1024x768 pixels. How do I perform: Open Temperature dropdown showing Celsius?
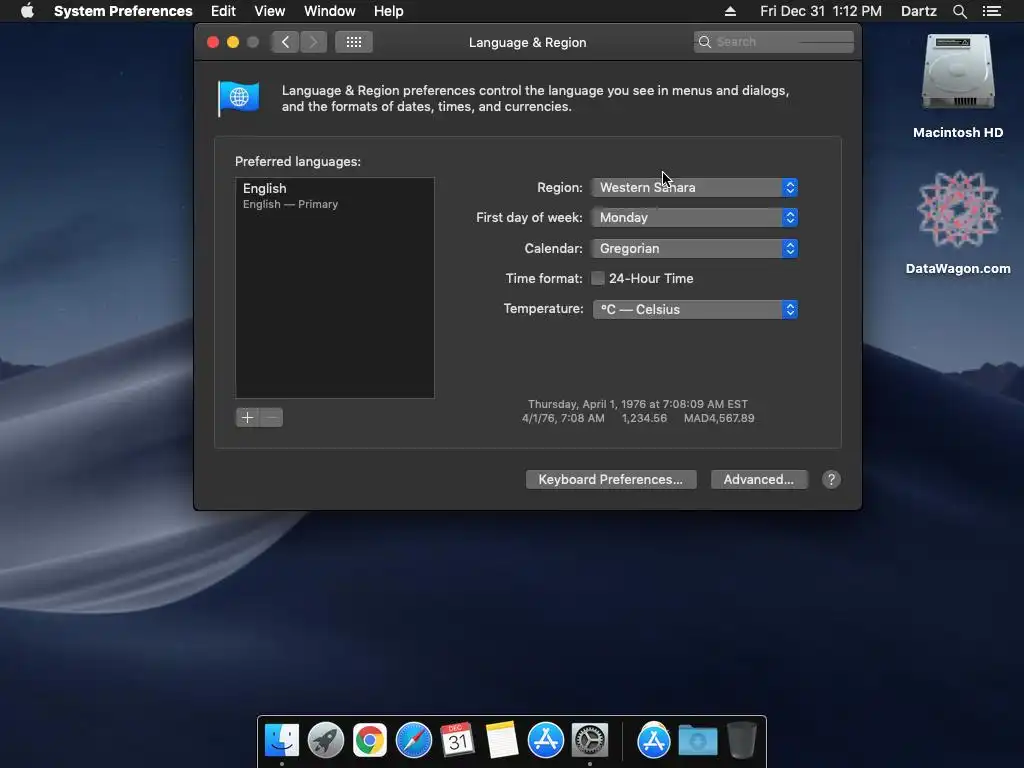[694, 309]
